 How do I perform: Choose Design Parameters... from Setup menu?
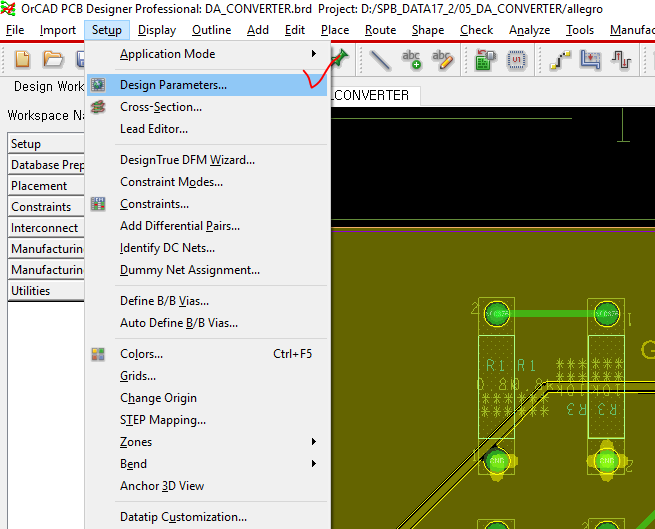[207, 85]
